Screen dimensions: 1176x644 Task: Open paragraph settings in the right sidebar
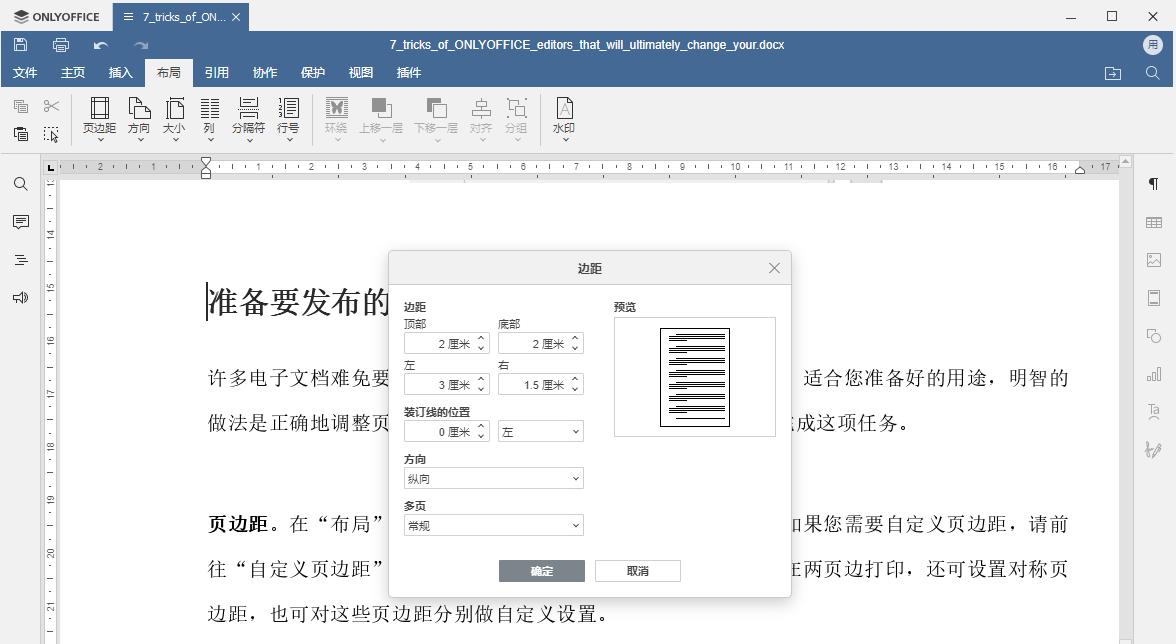(x=1152, y=184)
